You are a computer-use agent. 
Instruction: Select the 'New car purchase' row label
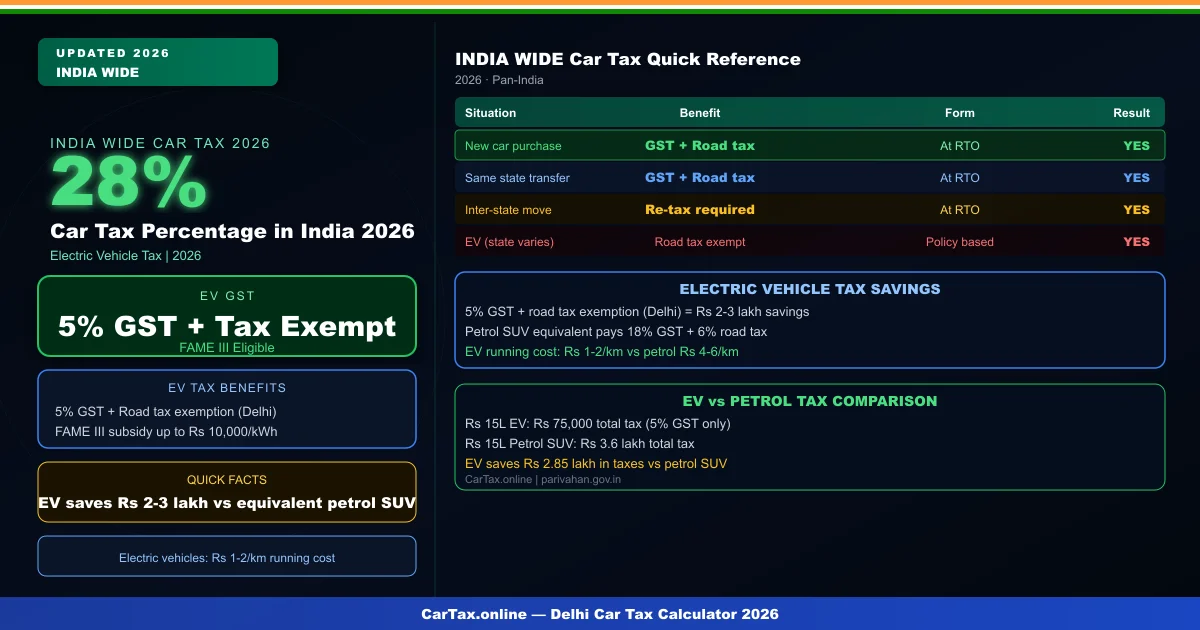coord(513,146)
